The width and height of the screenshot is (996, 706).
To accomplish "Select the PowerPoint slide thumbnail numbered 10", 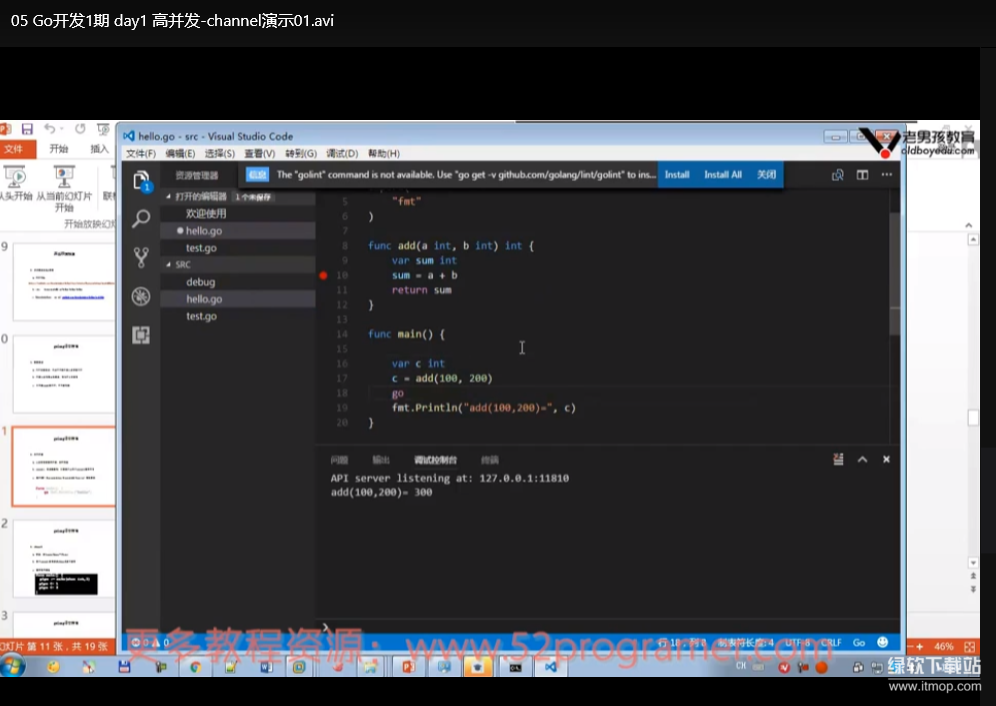I will (x=64, y=374).
